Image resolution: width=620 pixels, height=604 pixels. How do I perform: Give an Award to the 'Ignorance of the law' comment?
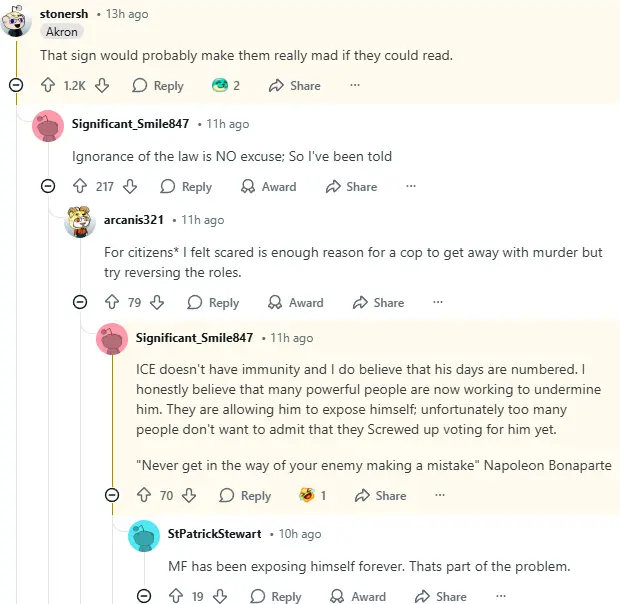[269, 187]
